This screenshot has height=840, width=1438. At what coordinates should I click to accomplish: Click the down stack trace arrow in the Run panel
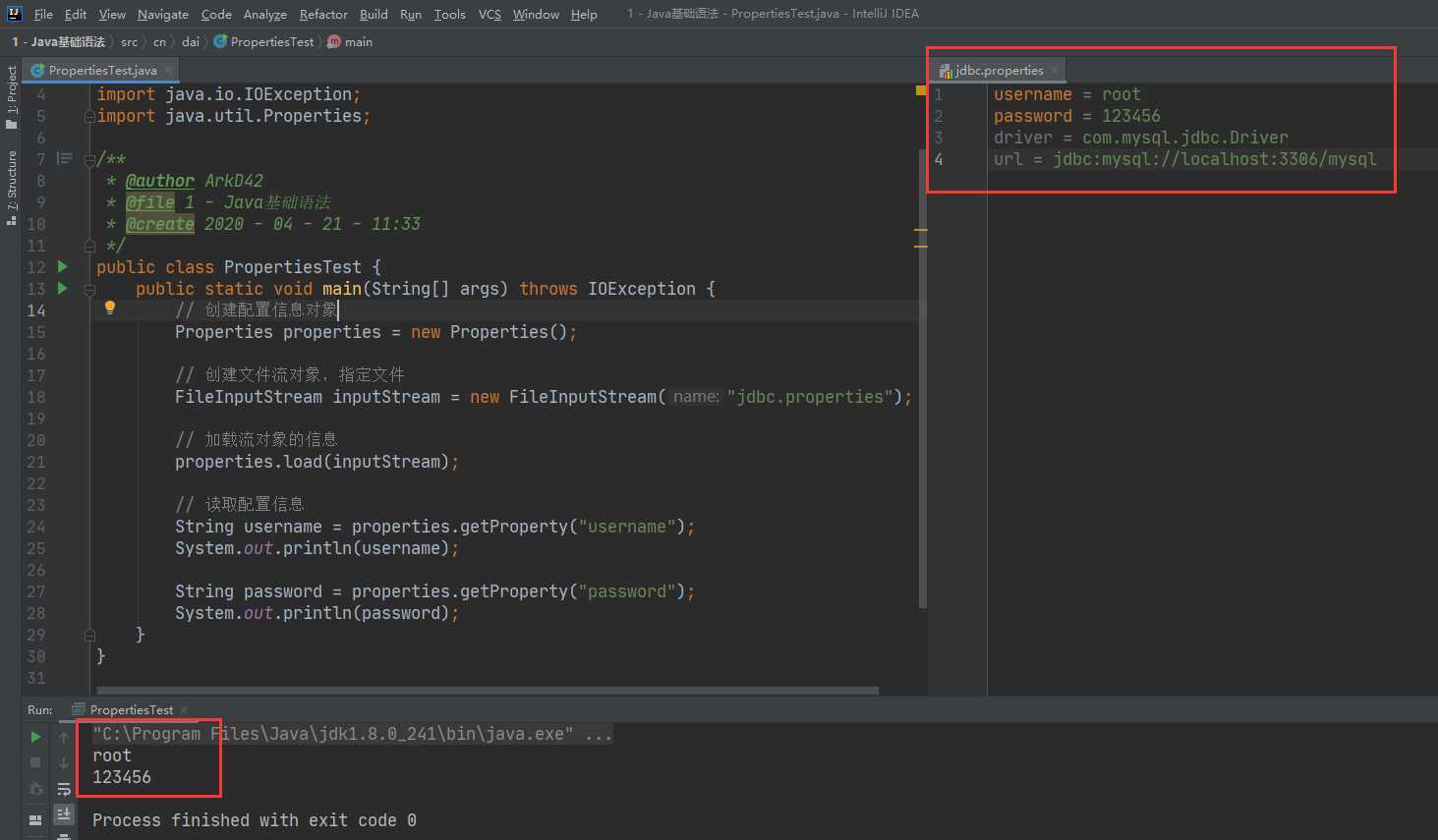64,762
